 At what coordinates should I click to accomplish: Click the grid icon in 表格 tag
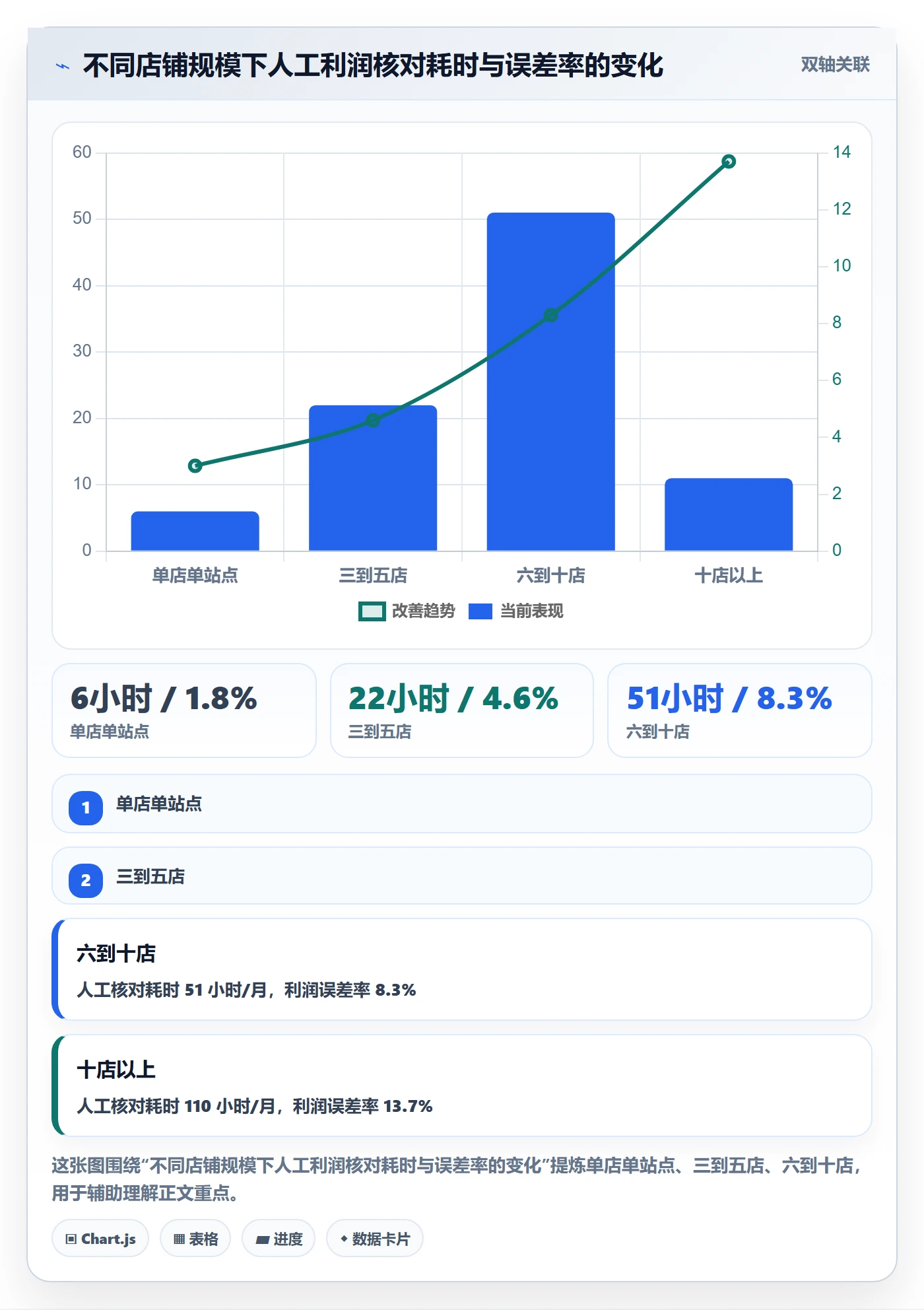[x=179, y=1239]
